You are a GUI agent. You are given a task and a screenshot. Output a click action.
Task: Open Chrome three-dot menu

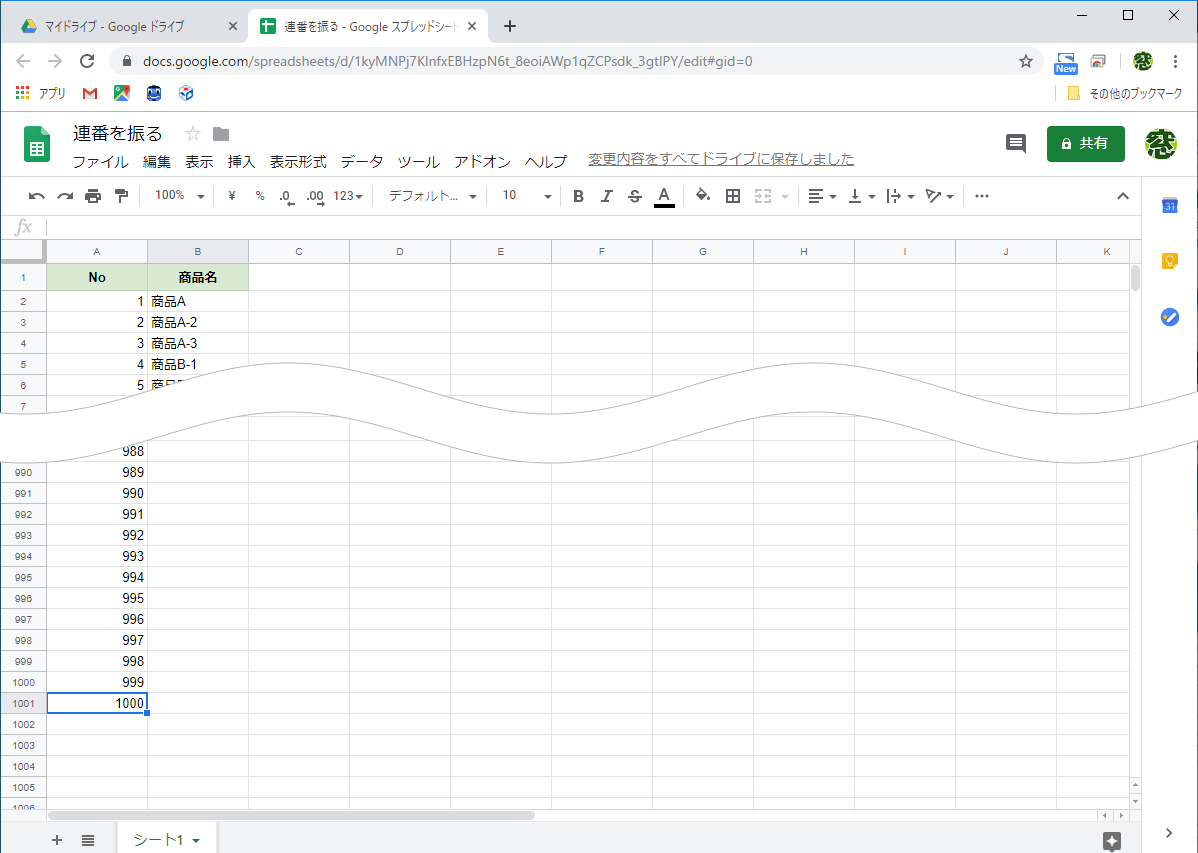(x=1175, y=61)
